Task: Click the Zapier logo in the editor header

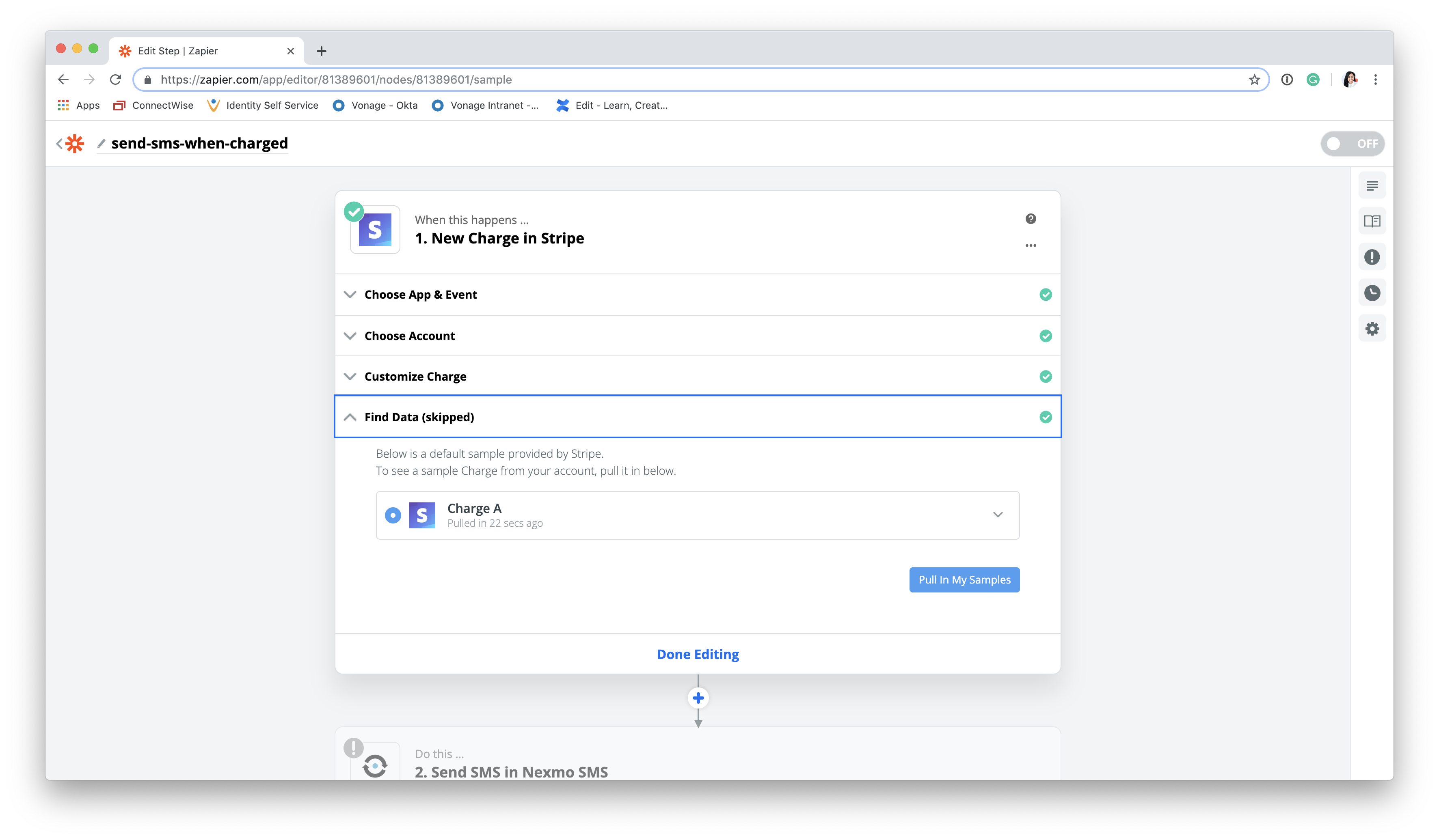Action: 75,143
